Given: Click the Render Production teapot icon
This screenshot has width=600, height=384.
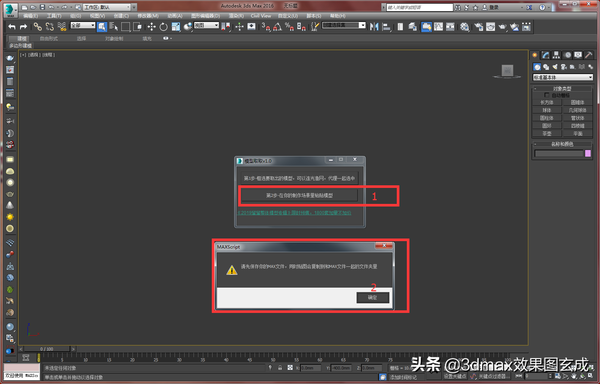Looking at the screenshot, I should pos(502,27).
